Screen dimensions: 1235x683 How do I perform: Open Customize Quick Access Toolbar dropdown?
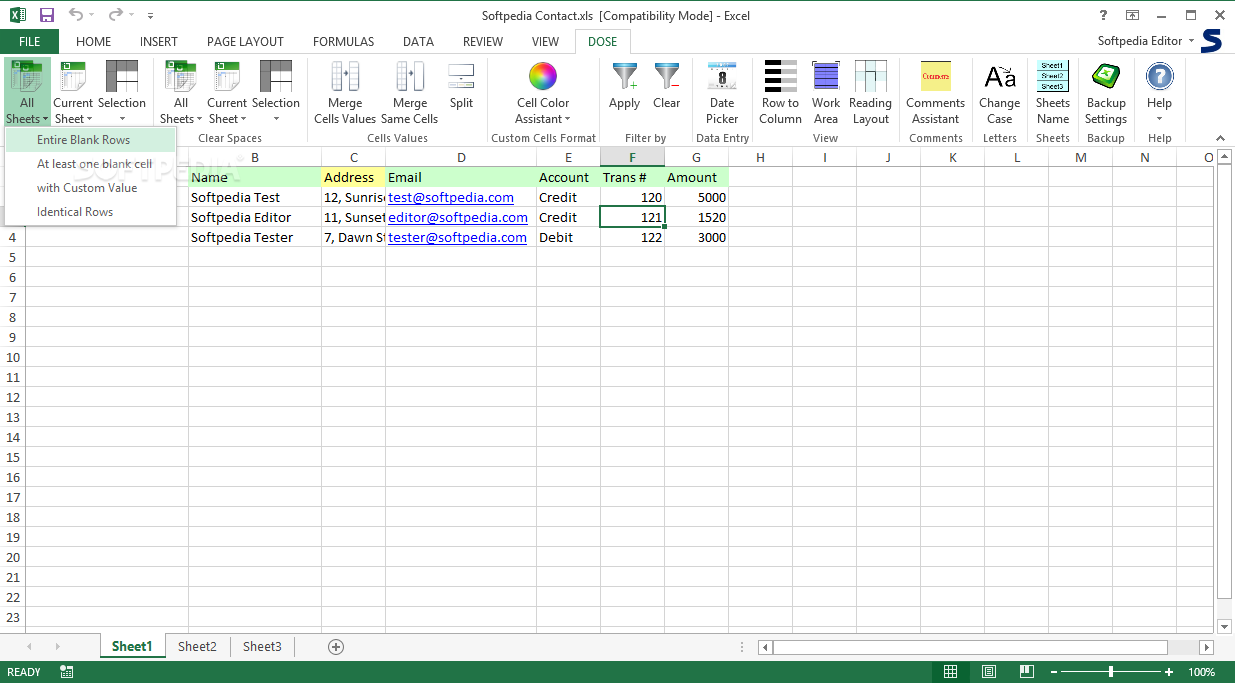click(x=150, y=16)
